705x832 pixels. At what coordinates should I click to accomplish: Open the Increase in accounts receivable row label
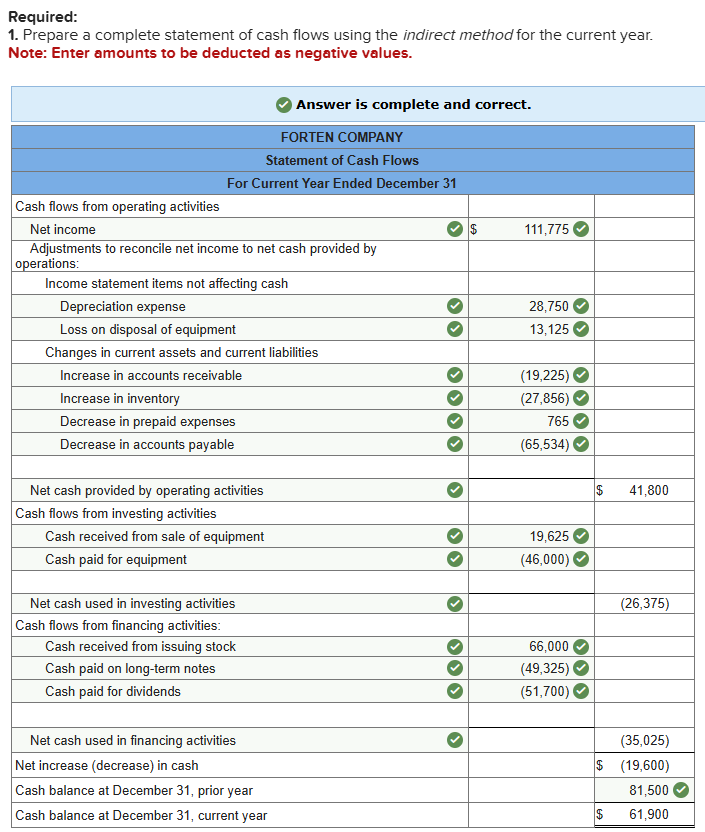tap(151, 375)
